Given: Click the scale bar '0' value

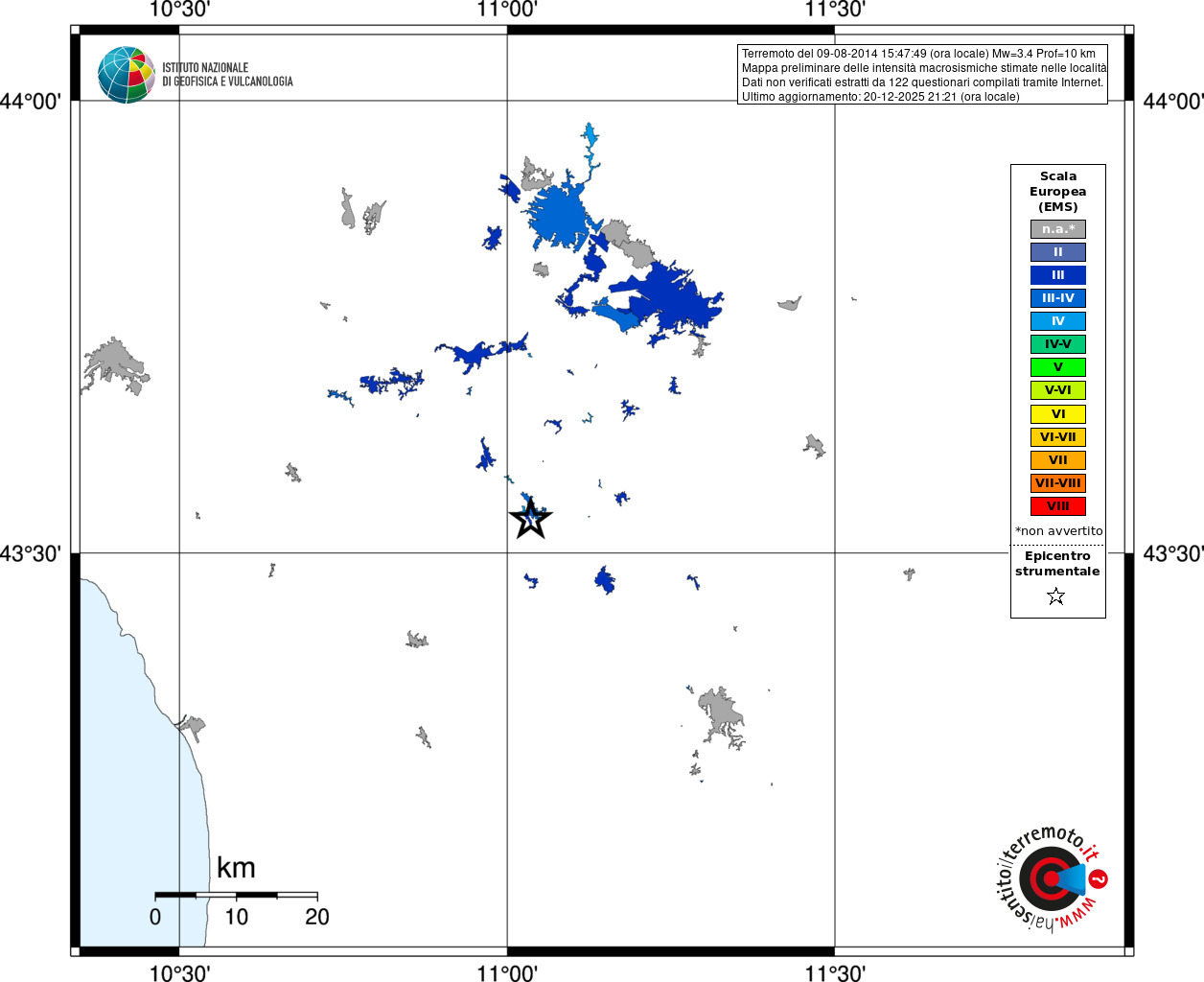Looking at the screenshot, I should pyautogui.click(x=155, y=917).
